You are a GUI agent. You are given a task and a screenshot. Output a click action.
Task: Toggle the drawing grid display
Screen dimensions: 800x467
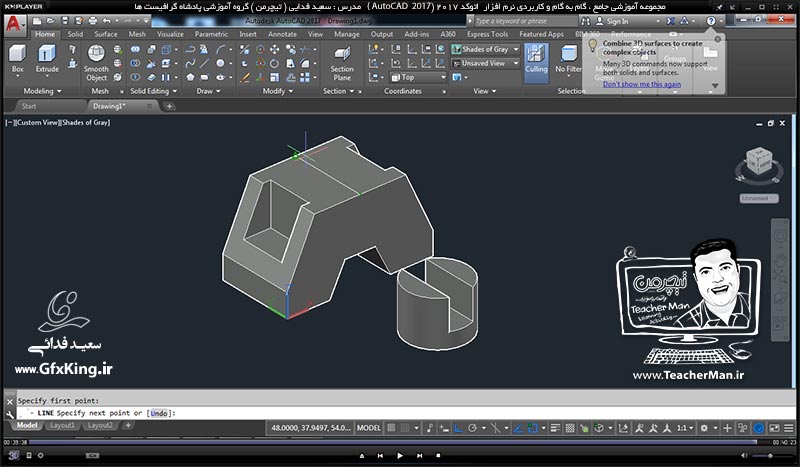coord(391,428)
